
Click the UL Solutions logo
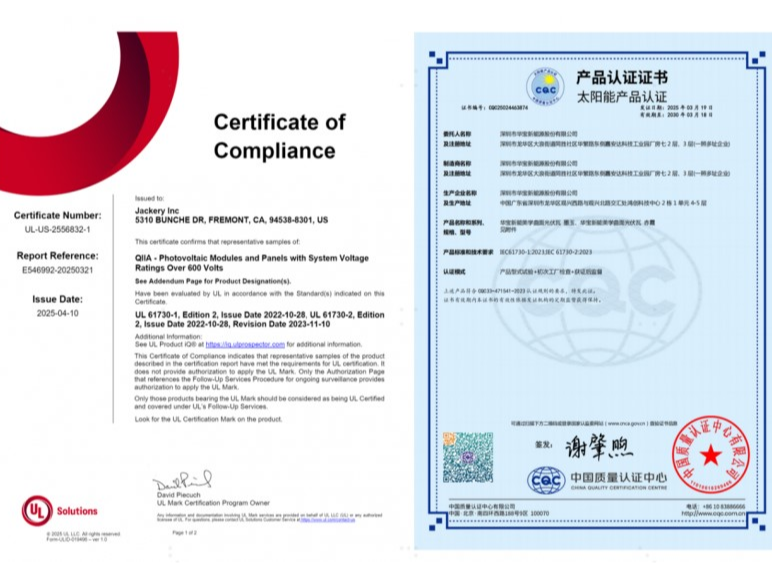point(60,511)
